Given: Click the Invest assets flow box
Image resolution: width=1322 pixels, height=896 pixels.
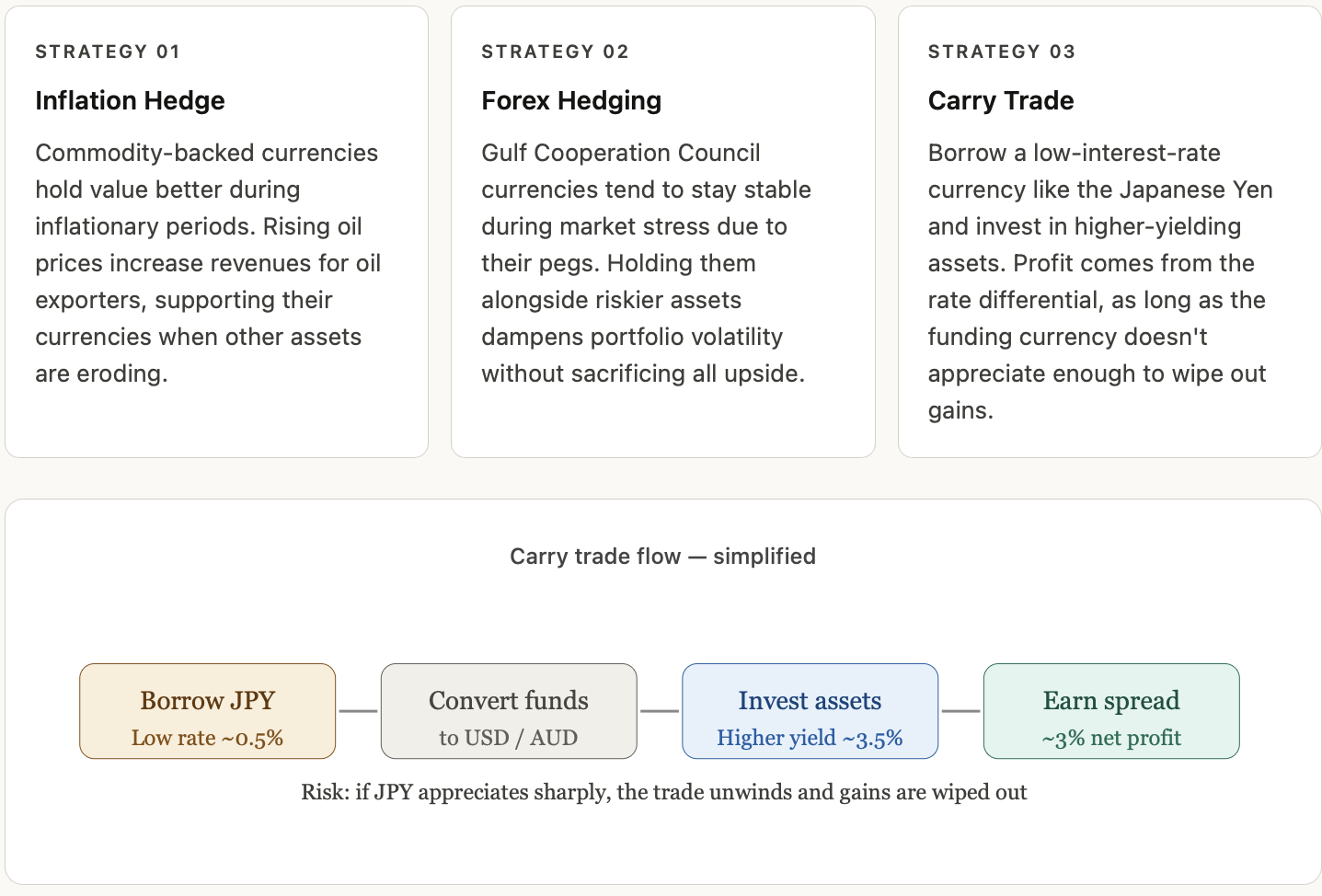Looking at the screenshot, I should pos(810,711).
